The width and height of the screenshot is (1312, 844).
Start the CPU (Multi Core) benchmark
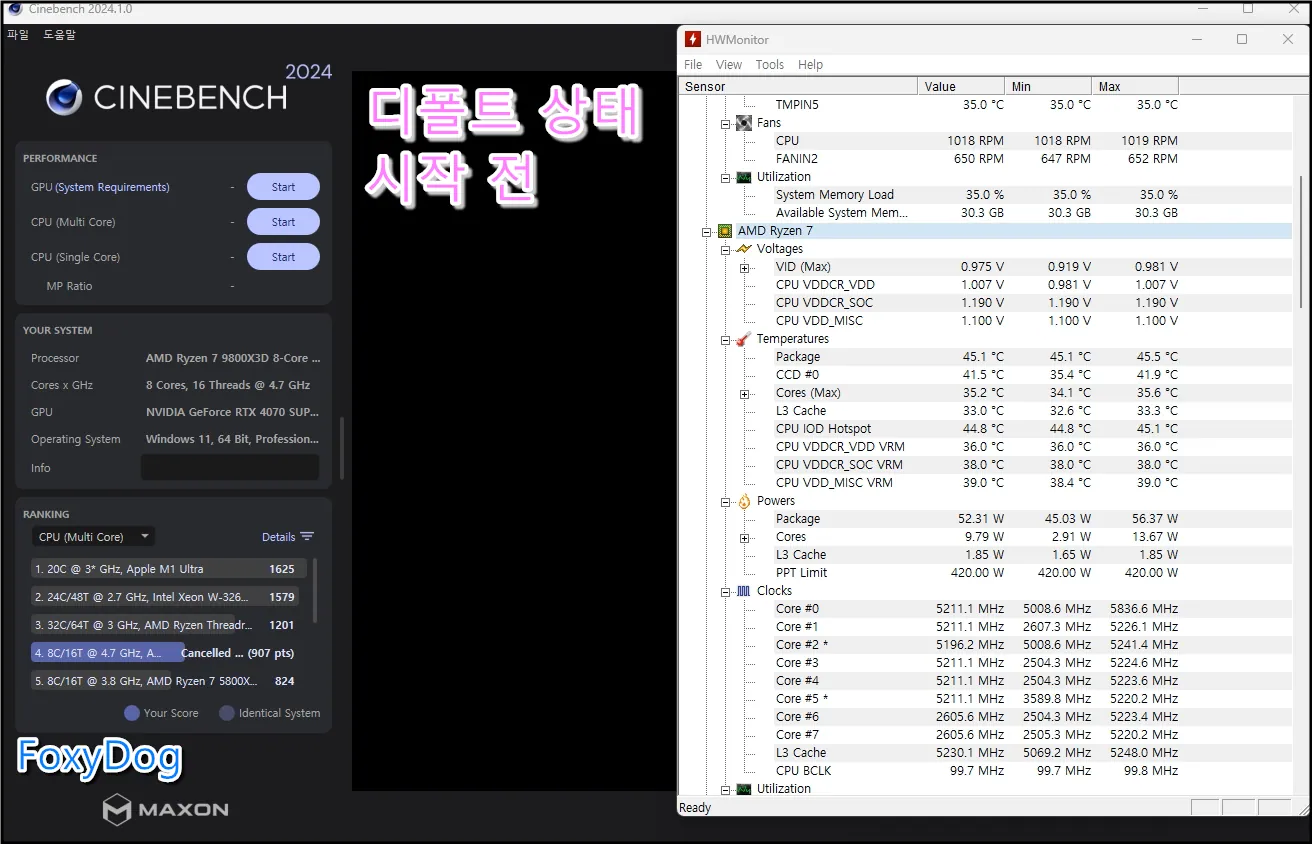point(283,222)
